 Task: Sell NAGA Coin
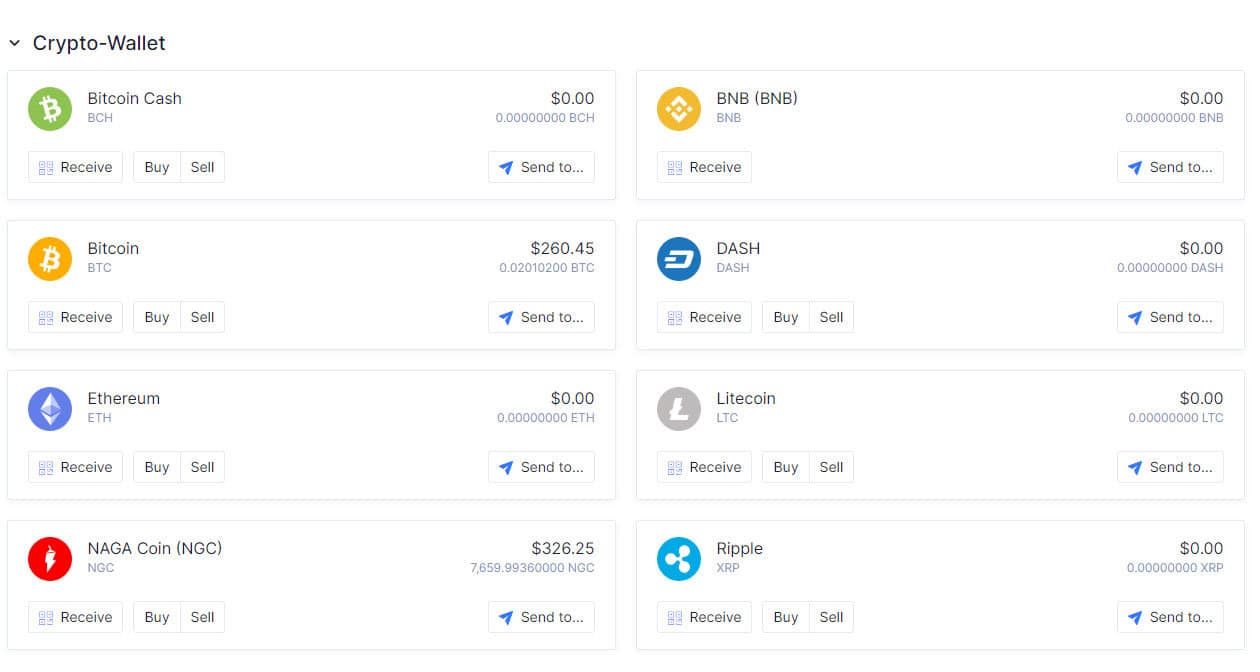pyautogui.click(x=203, y=617)
